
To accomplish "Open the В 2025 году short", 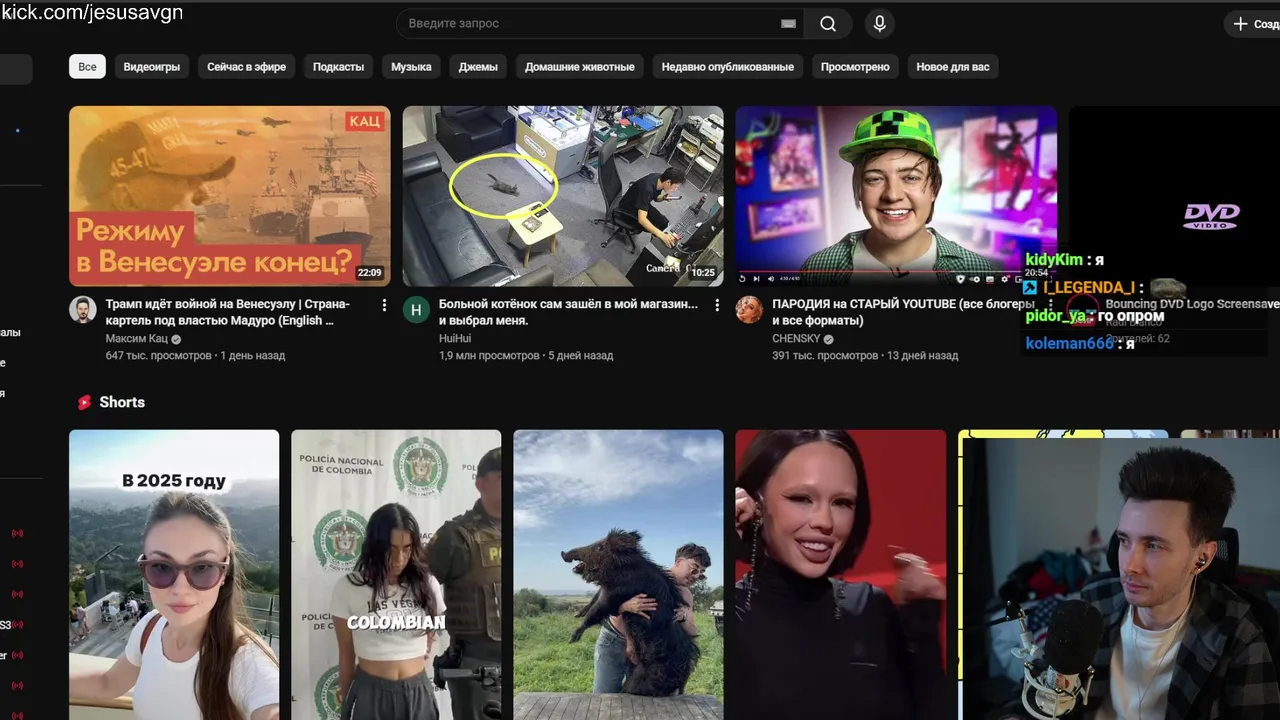I will (174, 575).
